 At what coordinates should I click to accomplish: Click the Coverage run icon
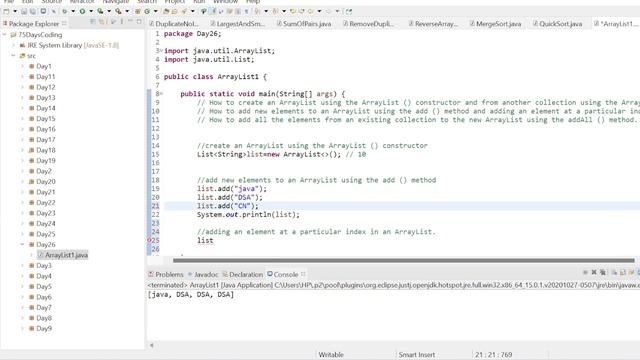pyautogui.click(x=100, y=11)
